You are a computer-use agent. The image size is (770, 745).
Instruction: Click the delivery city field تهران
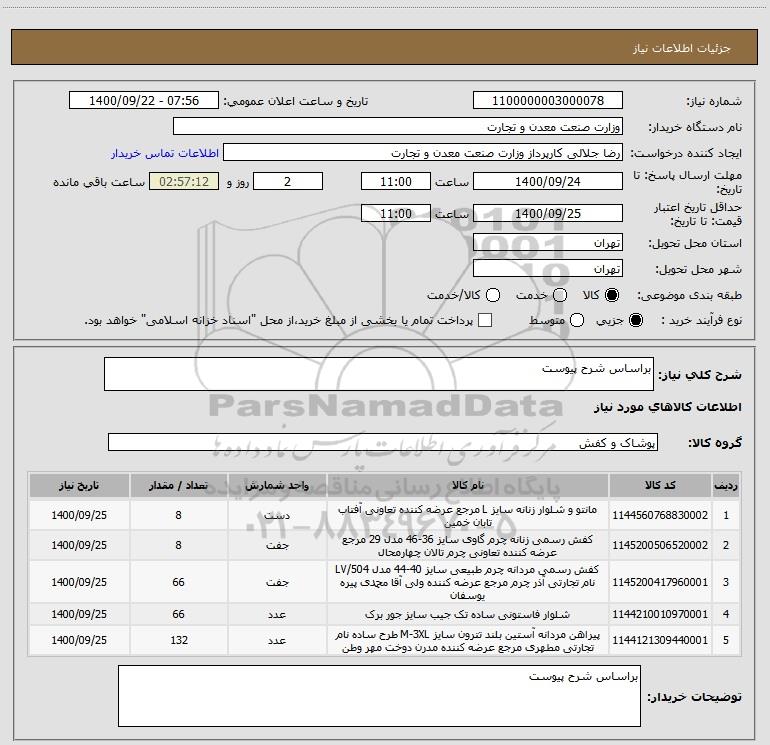click(548, 269)
